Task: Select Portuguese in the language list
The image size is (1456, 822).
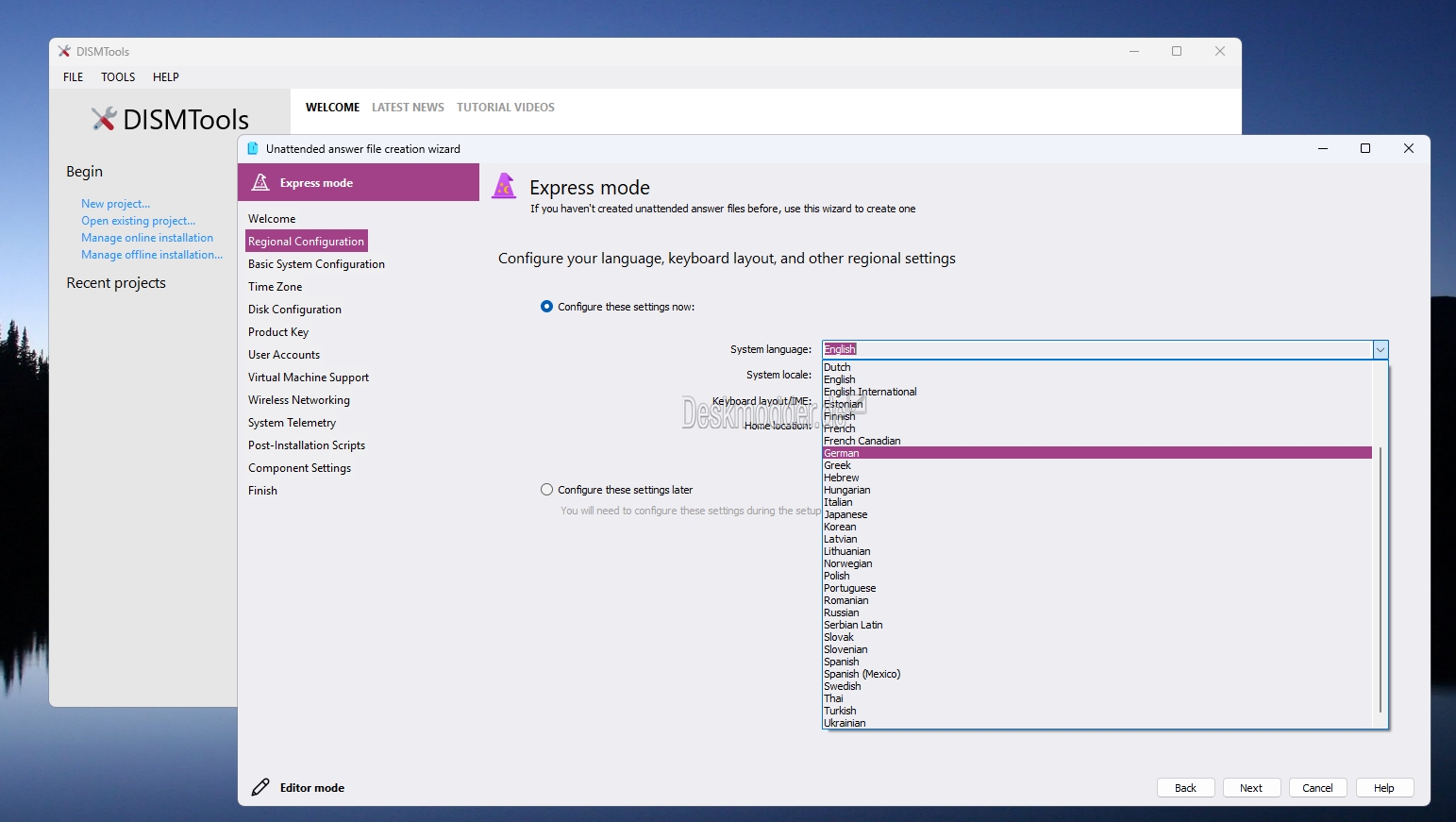Action: coord(1097,588)
